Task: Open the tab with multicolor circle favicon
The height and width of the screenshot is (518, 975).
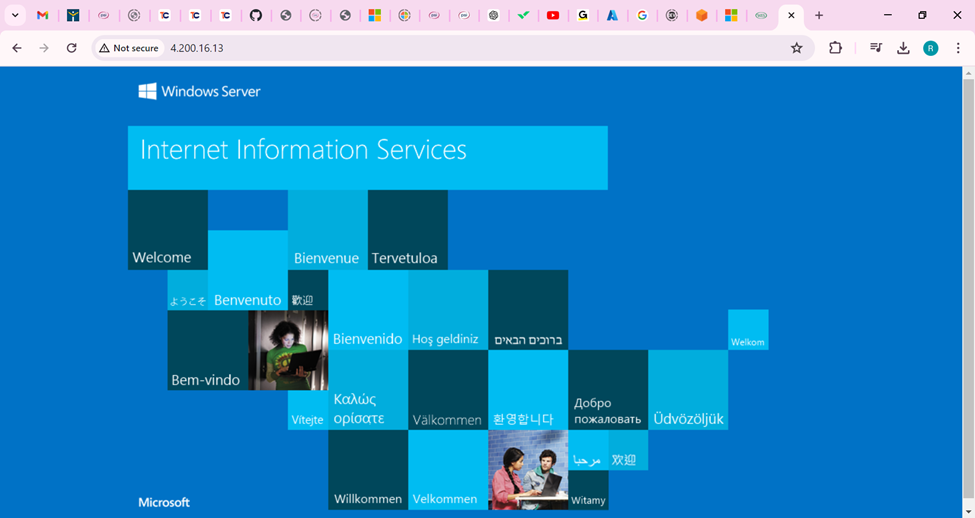Action: [405, 16]
